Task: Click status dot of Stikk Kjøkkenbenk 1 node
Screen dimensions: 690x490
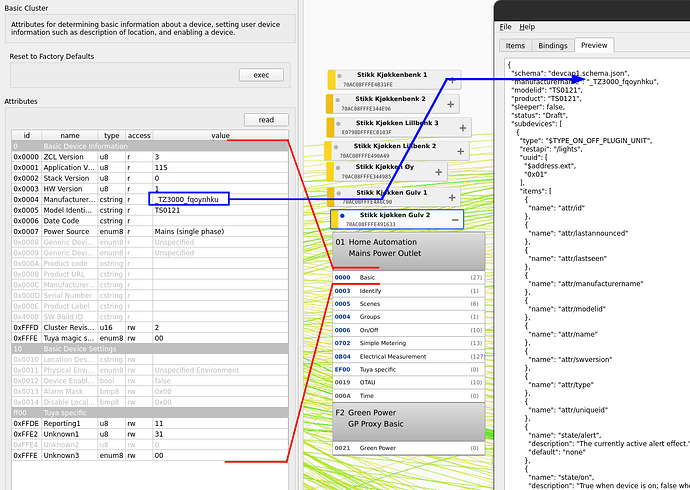Action: (x=339, y=76)
